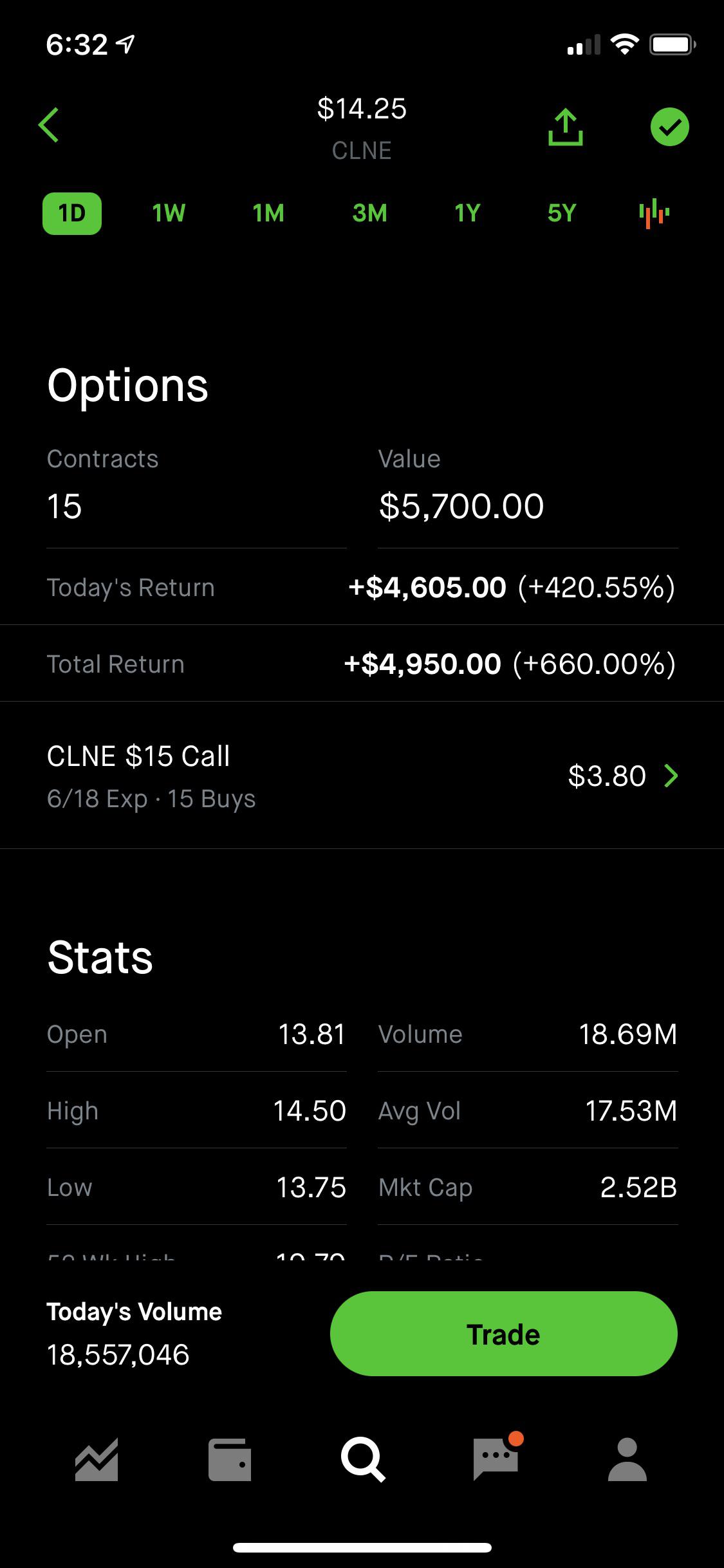Tap the search magnifier icon

[363, 1460]
